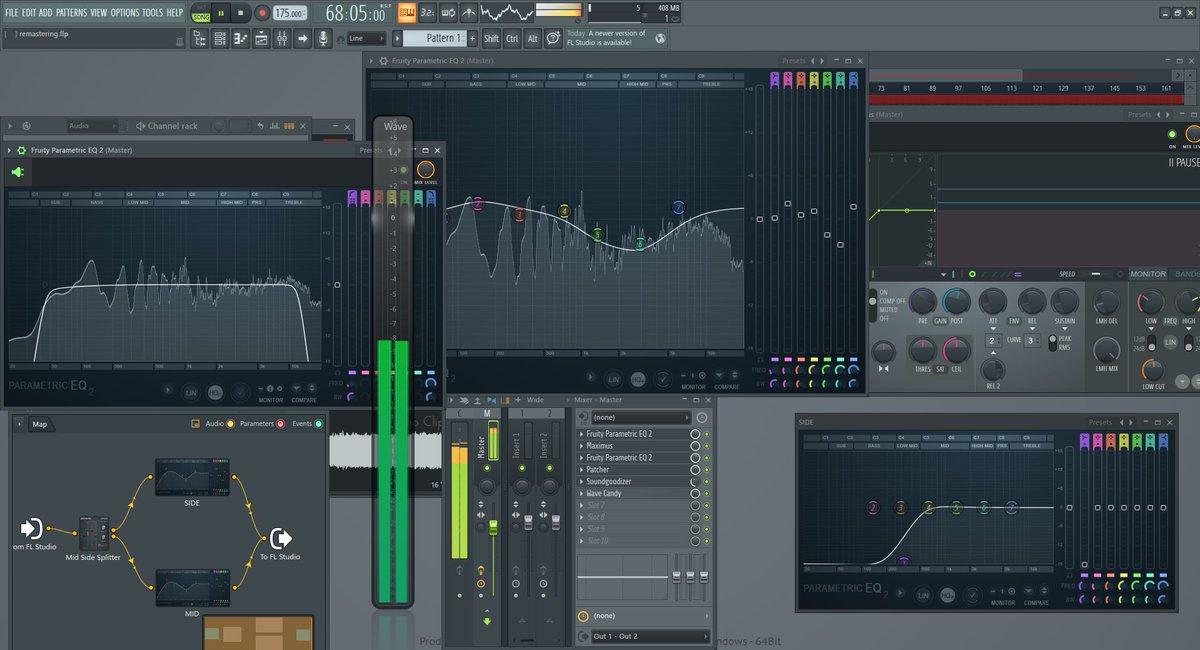Expand the Maximus slot menu arrow
Screen dimensions: 1200x650
(582, 446)
